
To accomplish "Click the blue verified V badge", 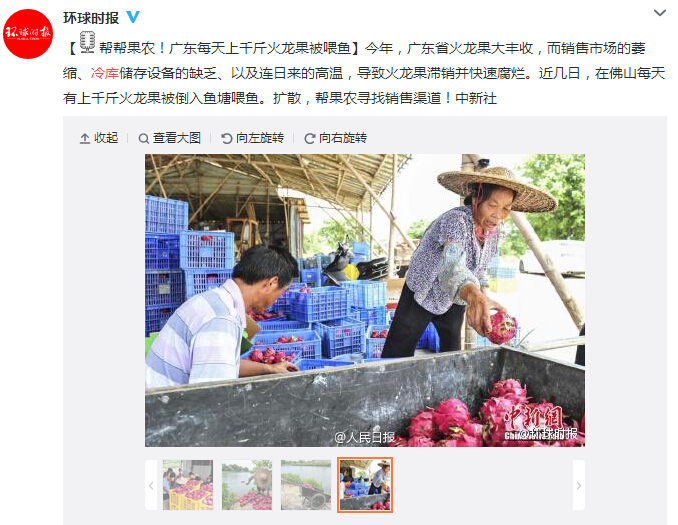I will pyautogui.click(x=133, y=17).
